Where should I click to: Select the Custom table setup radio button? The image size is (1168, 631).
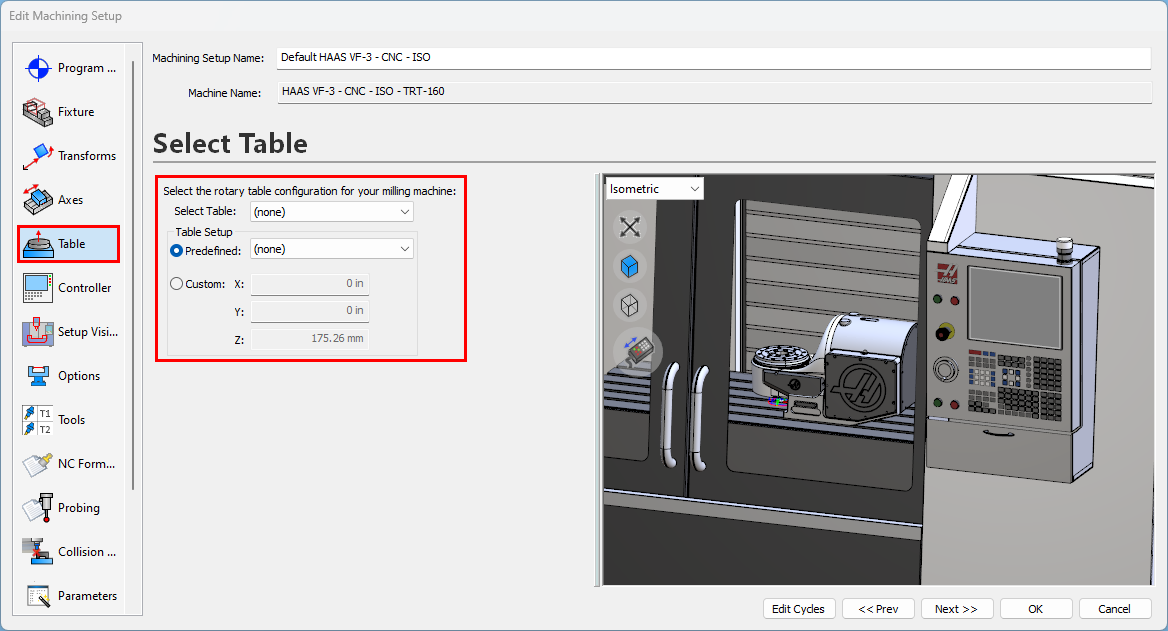pyautogui.click(x=177, y=284)
